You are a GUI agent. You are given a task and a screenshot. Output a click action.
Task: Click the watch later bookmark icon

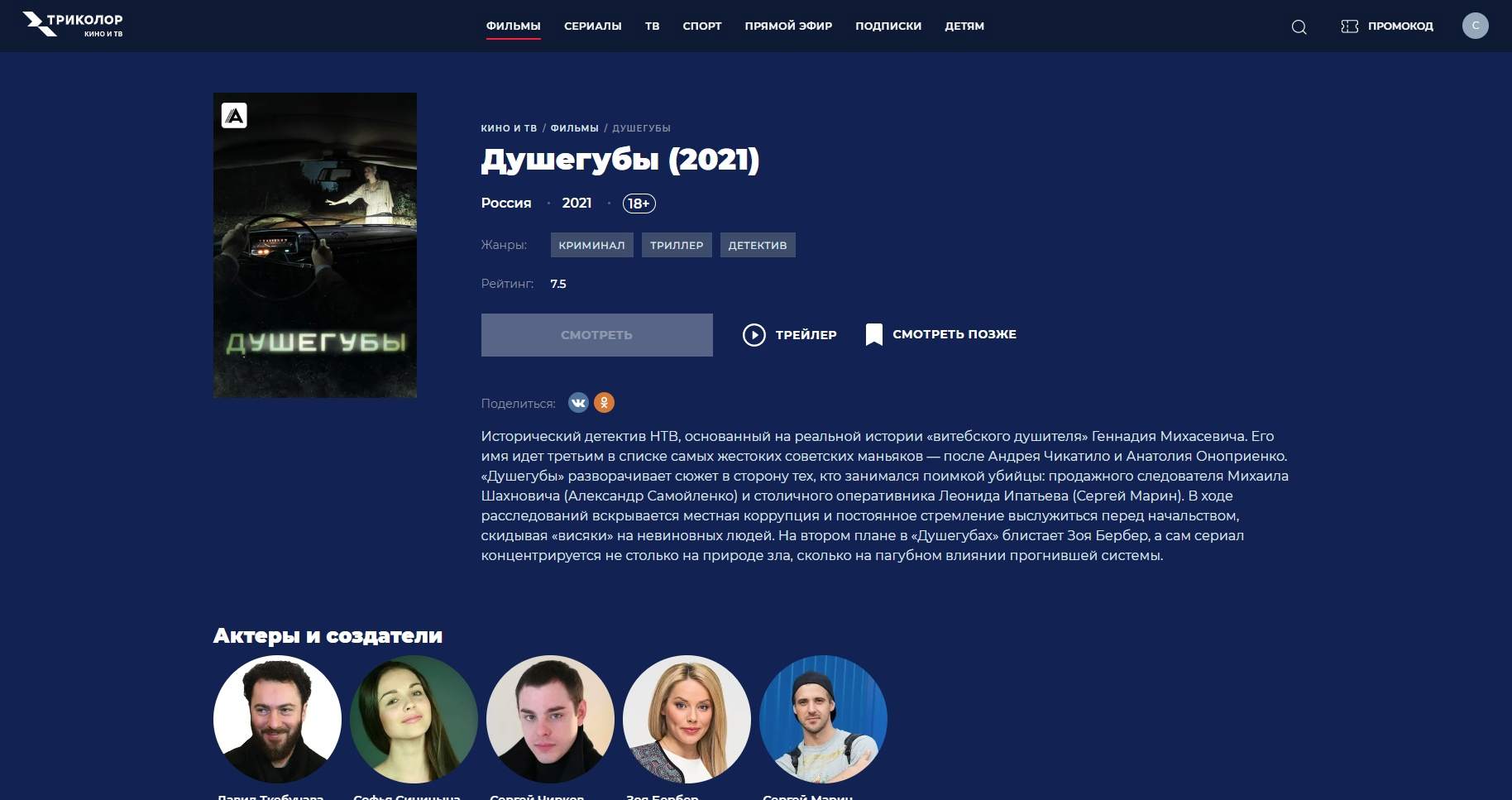pyautogui.click(x=873, y=334)
